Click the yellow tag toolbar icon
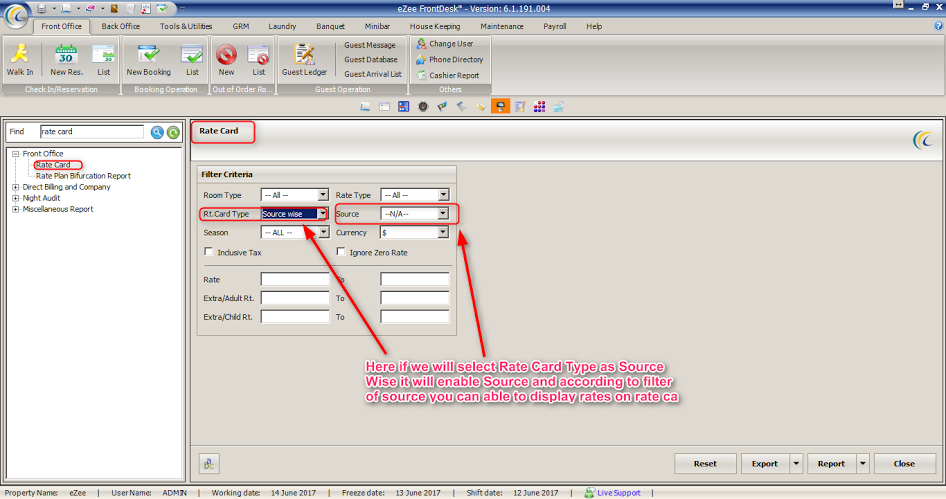Image resolution: width=946 pixels, height=499 pixels. tap(481, 107)
